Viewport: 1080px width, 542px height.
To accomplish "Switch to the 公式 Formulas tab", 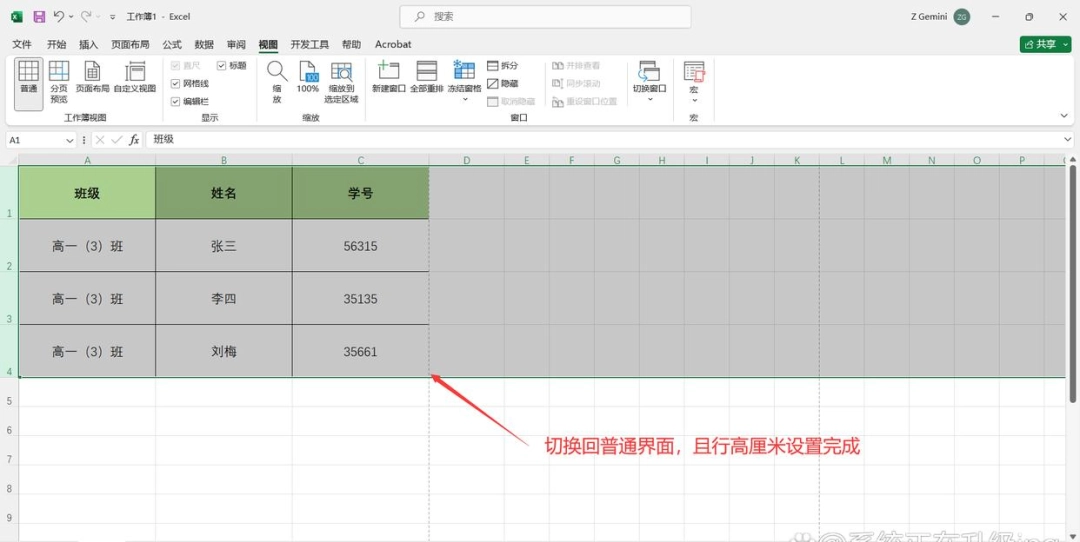I will pos(172,44).
